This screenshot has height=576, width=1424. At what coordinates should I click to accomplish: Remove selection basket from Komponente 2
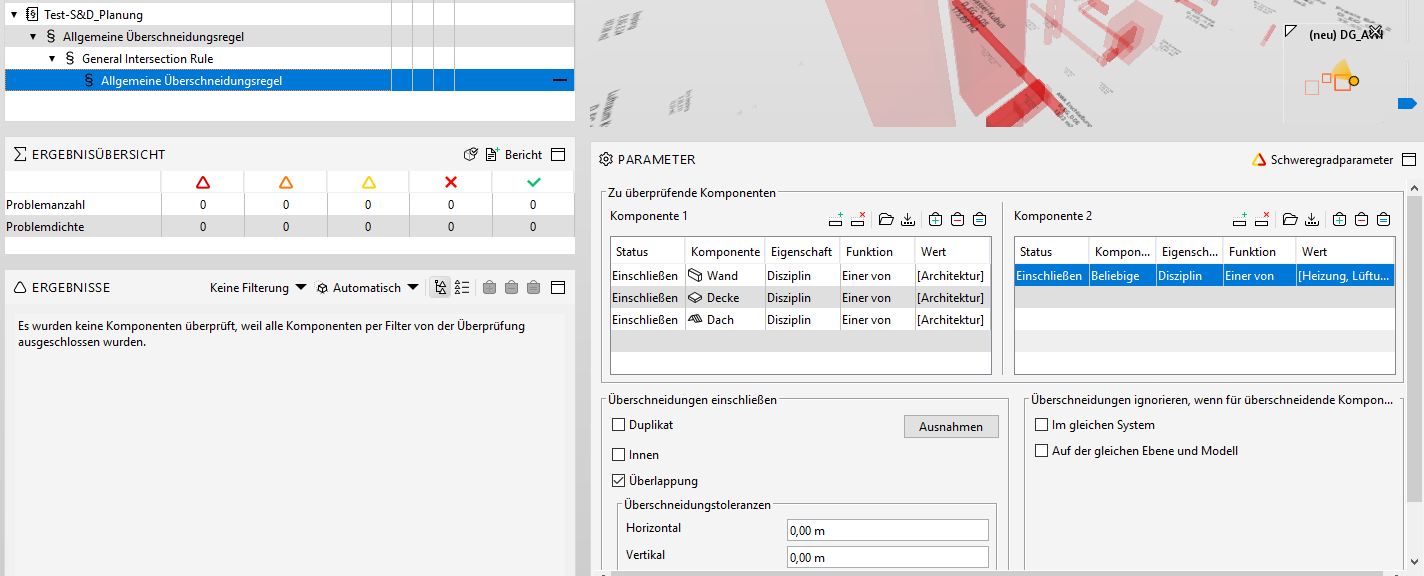coord(1361,219)
